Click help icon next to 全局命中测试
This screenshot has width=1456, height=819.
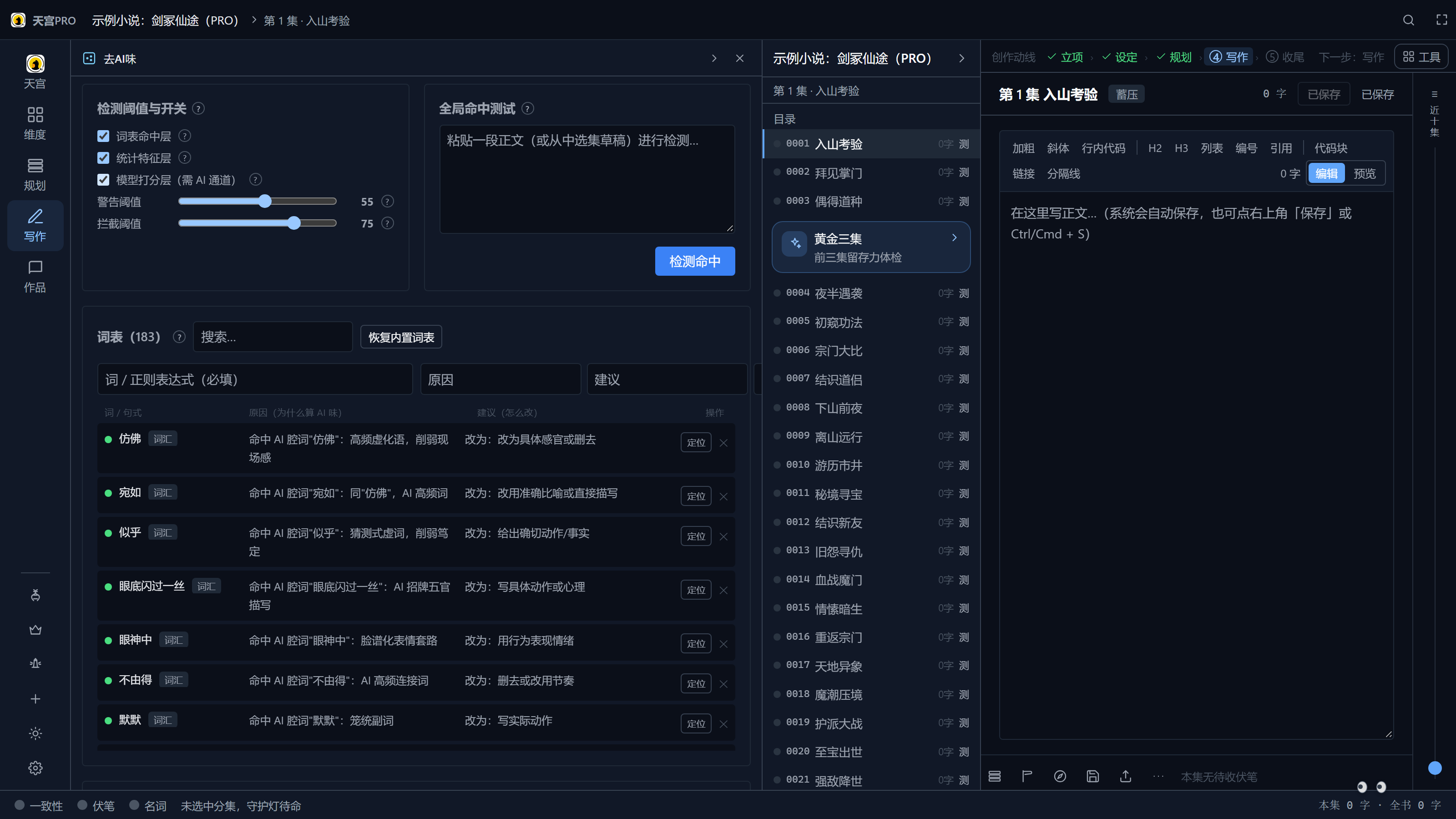[x=527, y=109]
